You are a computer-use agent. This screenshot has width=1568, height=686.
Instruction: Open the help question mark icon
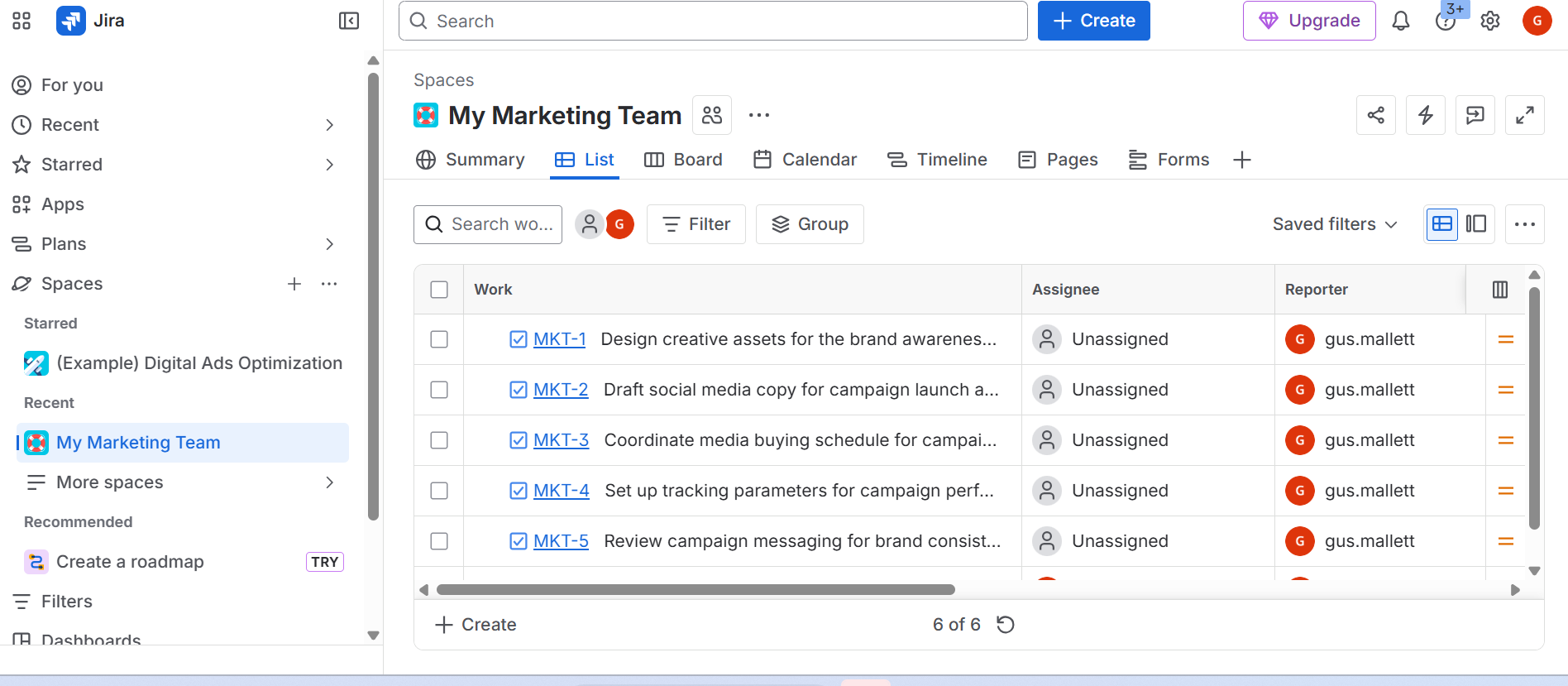pos(1445,22)
